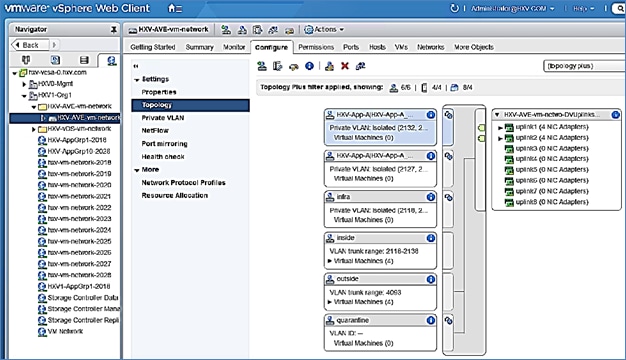Switch to the VMs tab
Screen dimensions: 626x360
pyautogui.click(x=401, y=47)
